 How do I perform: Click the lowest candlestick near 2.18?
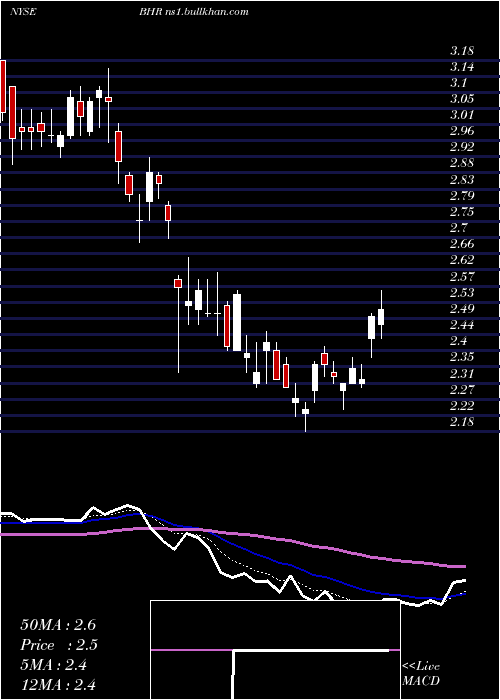pyautogui.click(x=305, y=411)
